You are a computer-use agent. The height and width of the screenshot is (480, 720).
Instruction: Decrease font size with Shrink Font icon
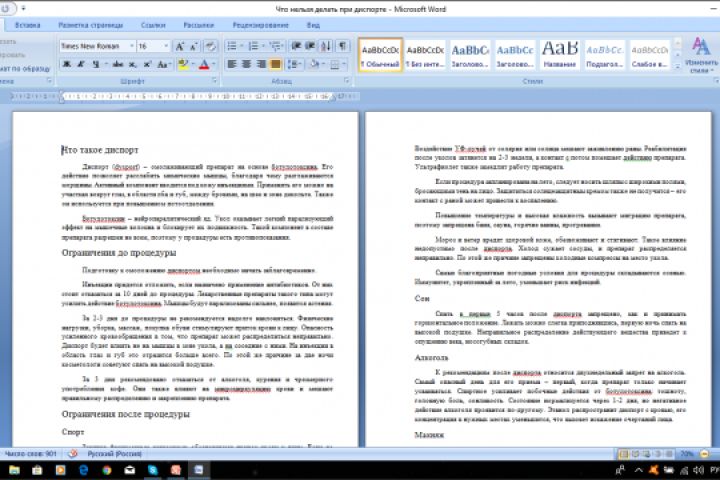194,46
